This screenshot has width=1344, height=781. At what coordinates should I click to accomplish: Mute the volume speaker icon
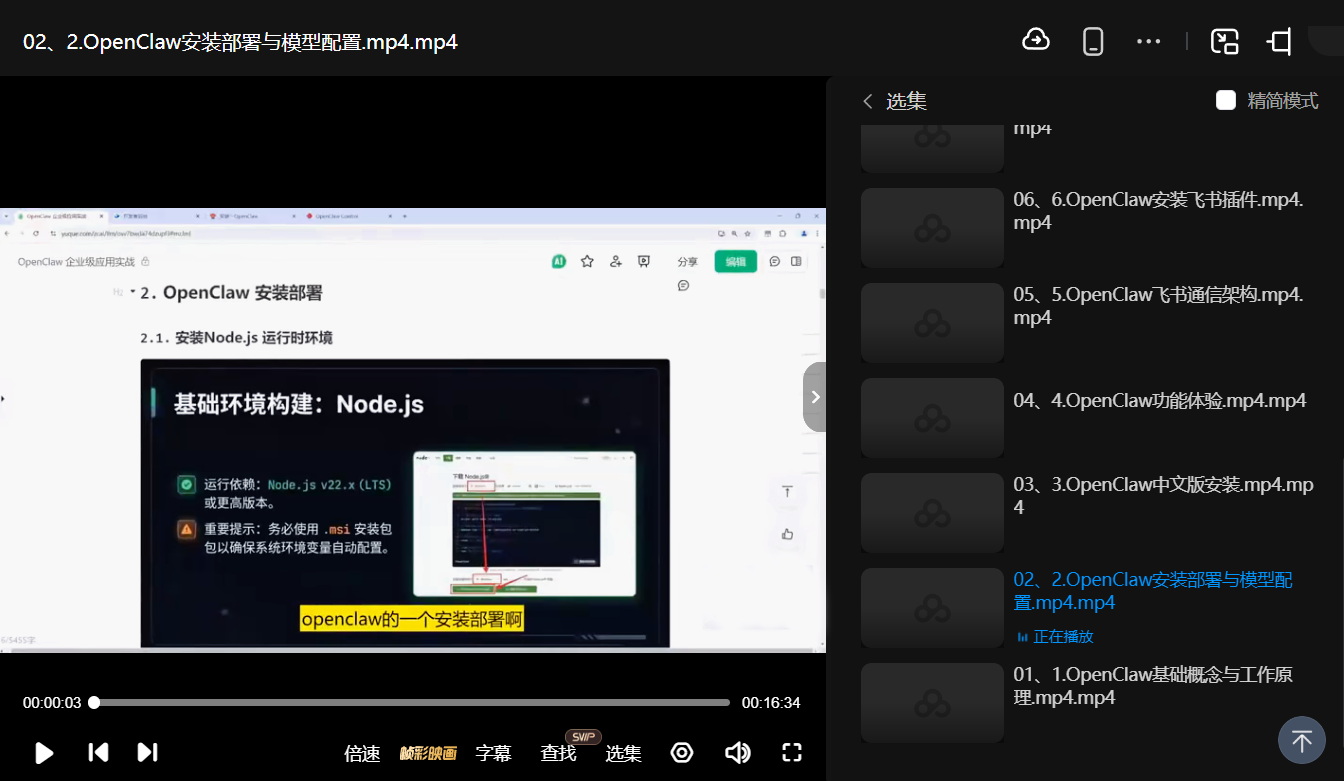click(737, 753)
